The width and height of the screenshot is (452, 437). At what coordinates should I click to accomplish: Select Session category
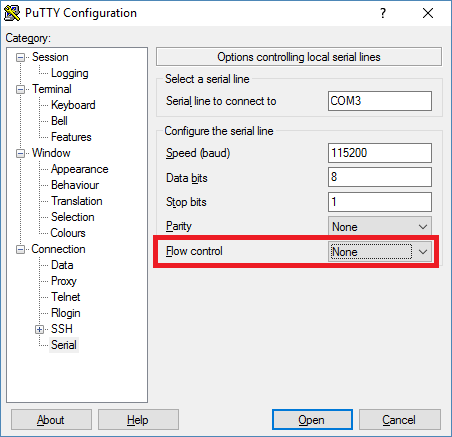pos(50,57)
